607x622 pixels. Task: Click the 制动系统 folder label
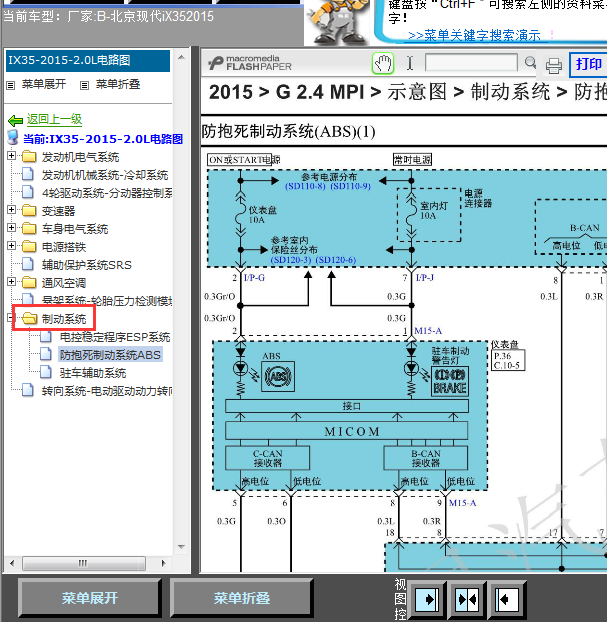pos(64,319)
